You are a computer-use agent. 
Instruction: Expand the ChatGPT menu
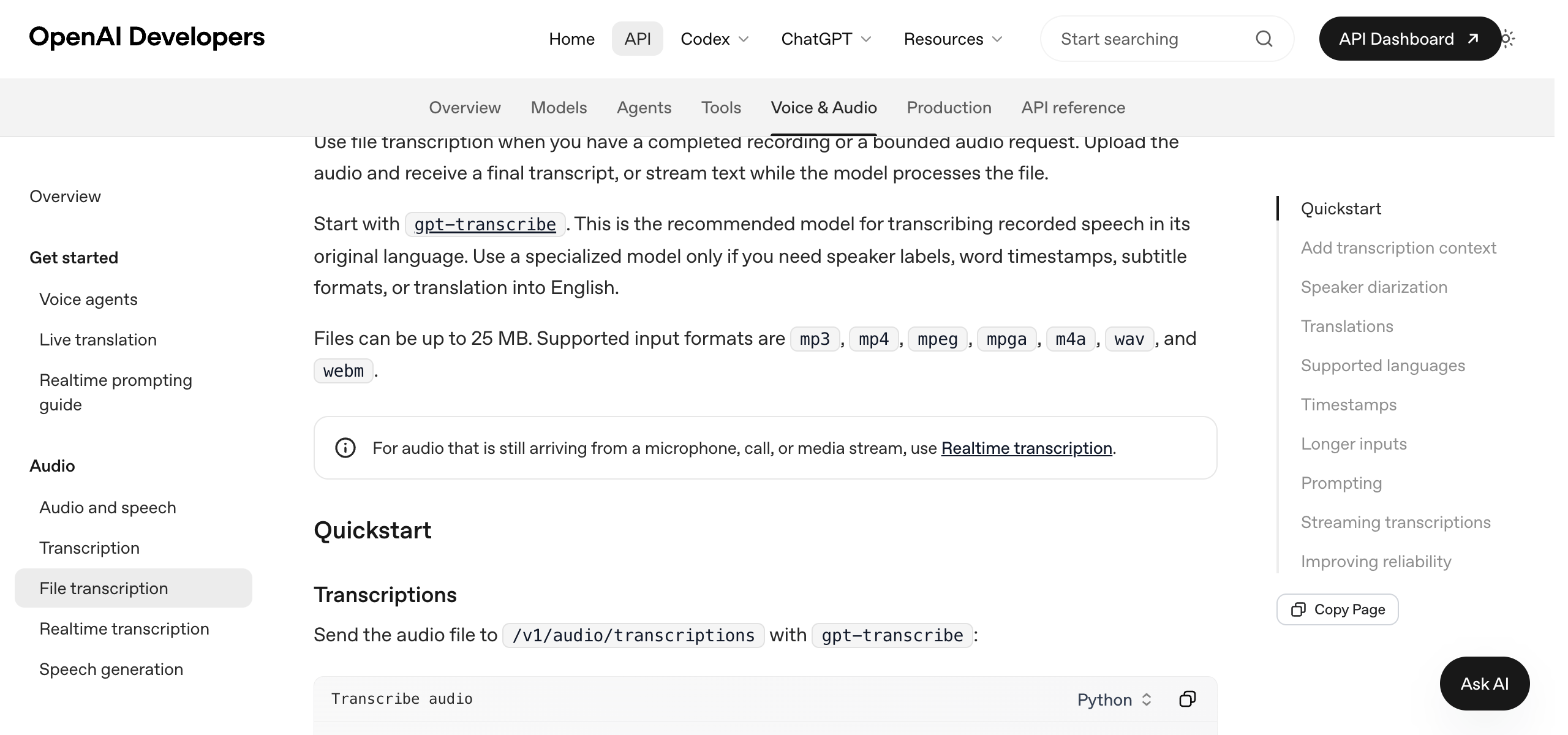(826, 39)
